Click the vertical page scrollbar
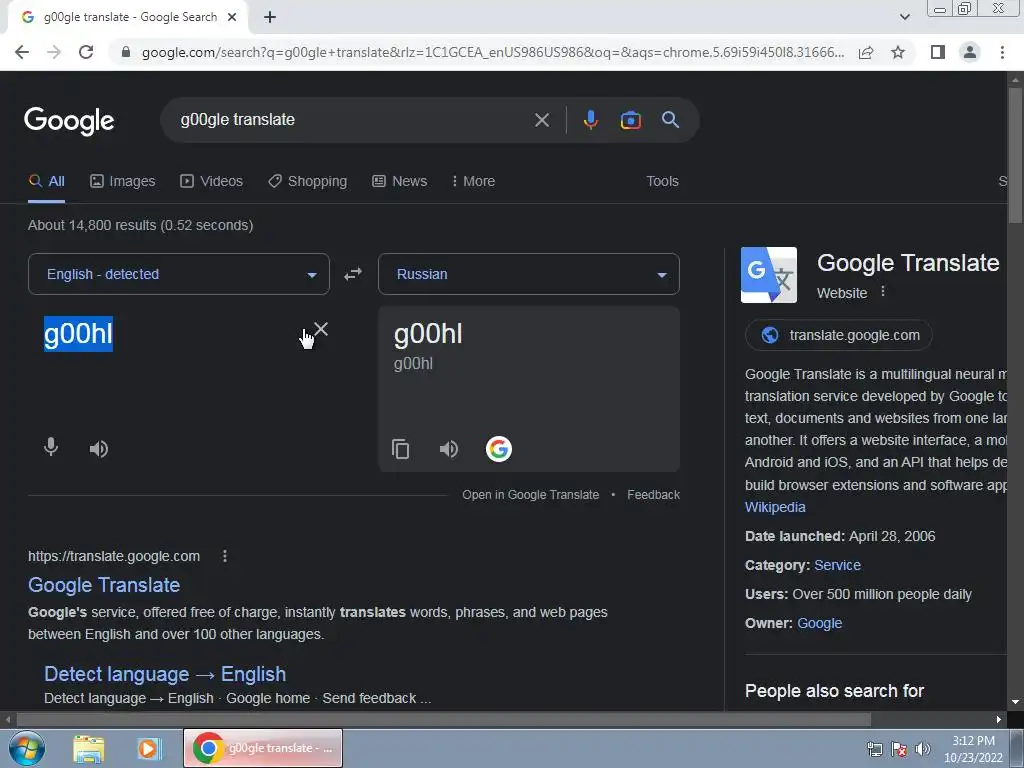Screen dimensions: 1024x768 pyautogui.click(x=1015, y=155)
